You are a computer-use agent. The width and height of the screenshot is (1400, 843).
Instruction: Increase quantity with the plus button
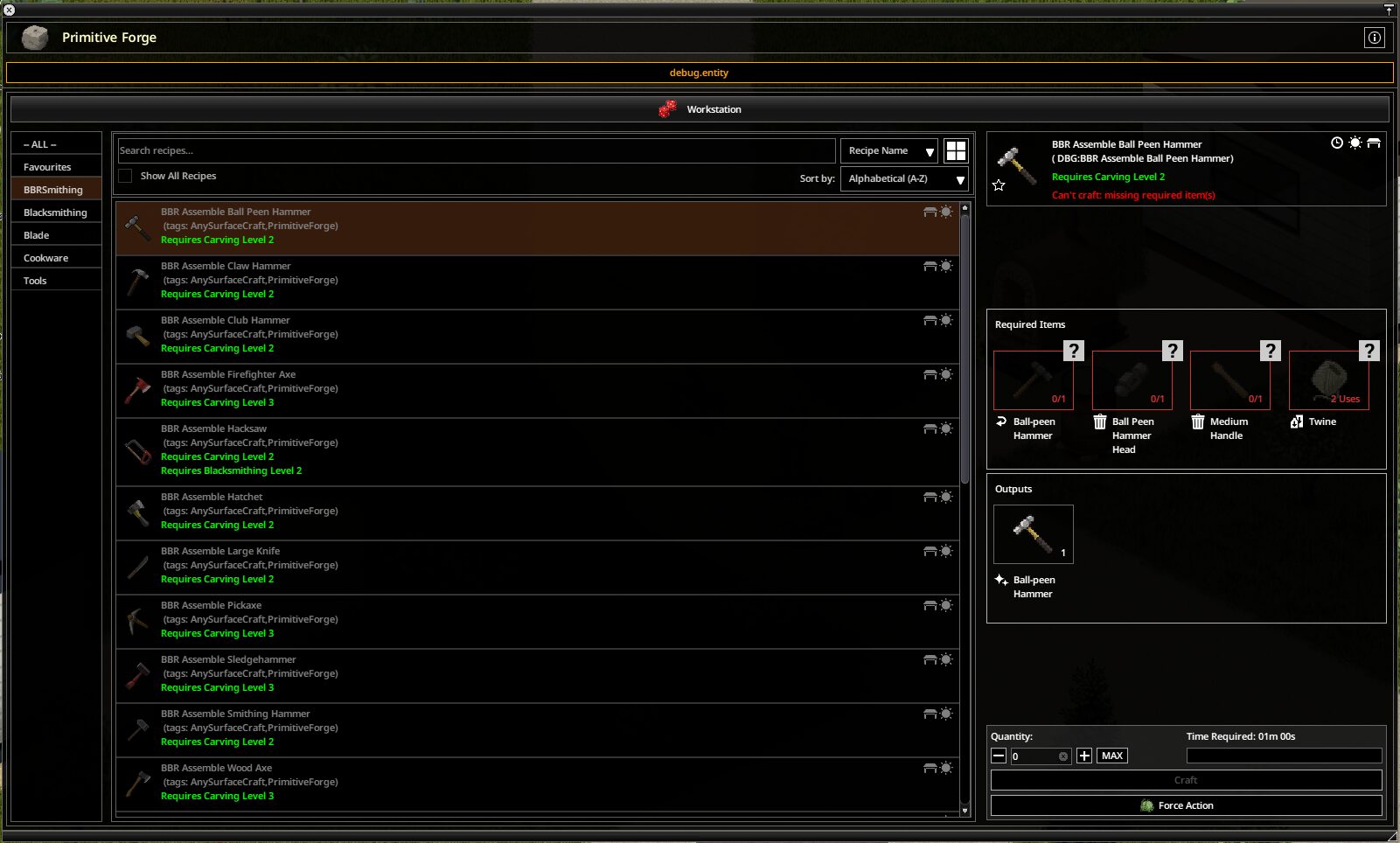(1084, 756)
